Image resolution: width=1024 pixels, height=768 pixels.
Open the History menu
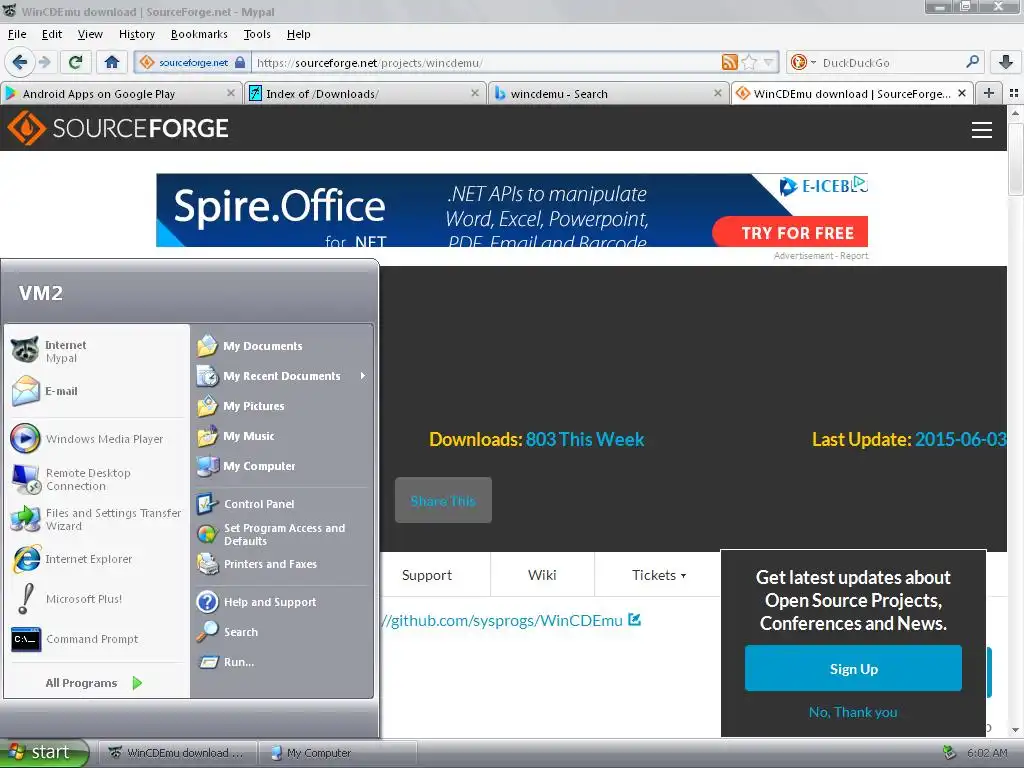click(x=136, y=34)
